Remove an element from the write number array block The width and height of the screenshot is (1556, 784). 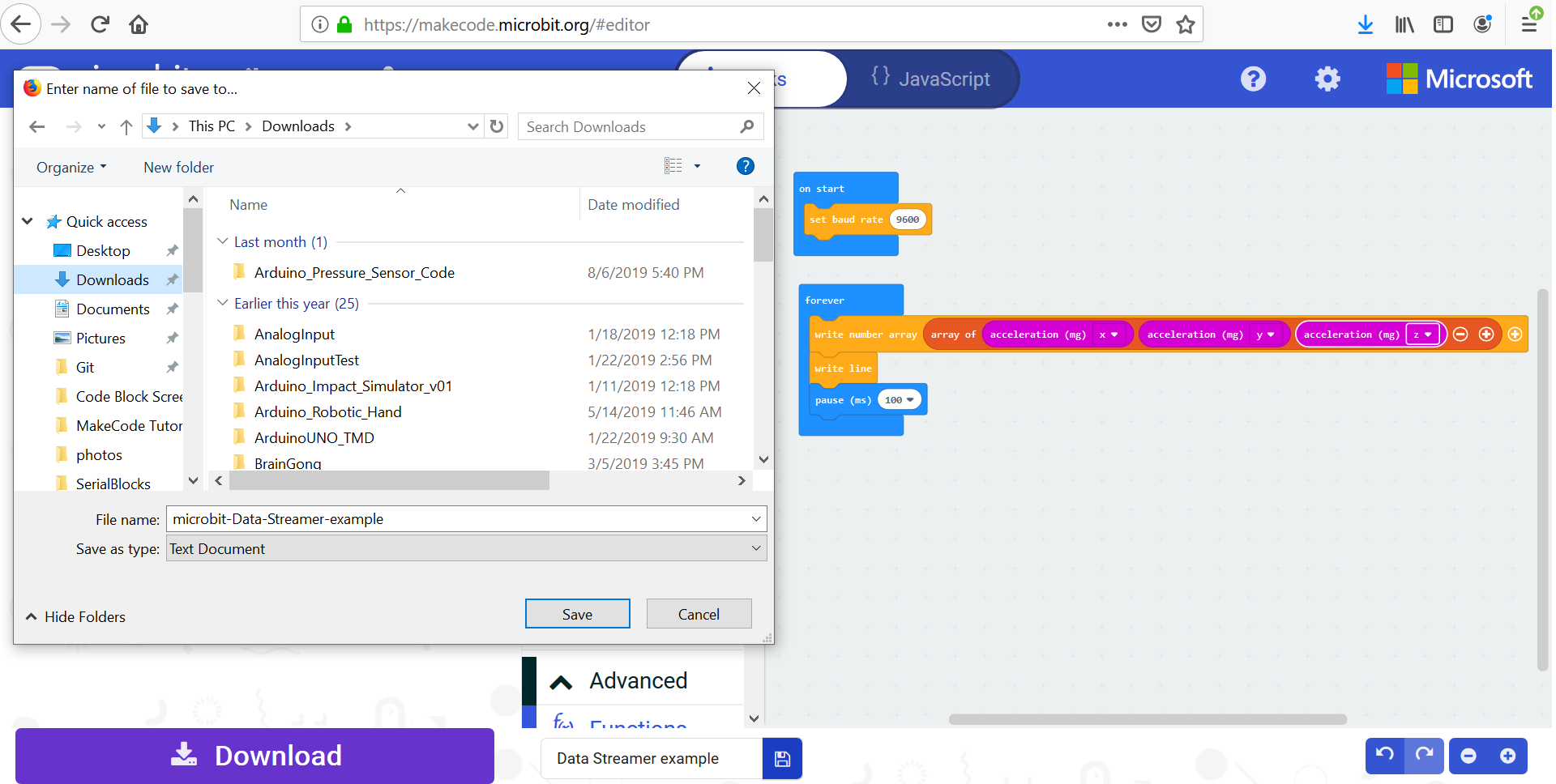[x=1460, y=334]
